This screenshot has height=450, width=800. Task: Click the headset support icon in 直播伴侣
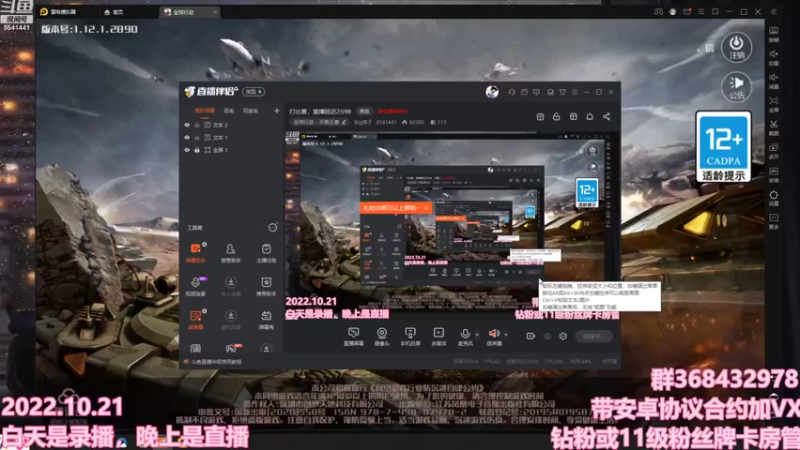512,92
